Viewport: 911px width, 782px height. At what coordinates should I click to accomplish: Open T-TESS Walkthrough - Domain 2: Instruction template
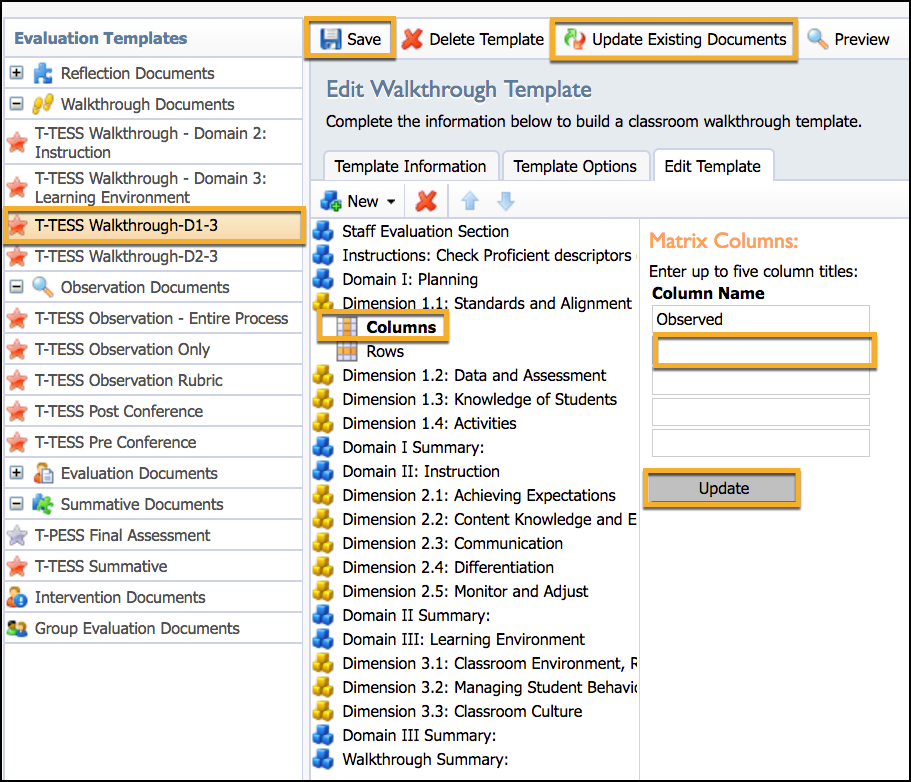(153, 142)
